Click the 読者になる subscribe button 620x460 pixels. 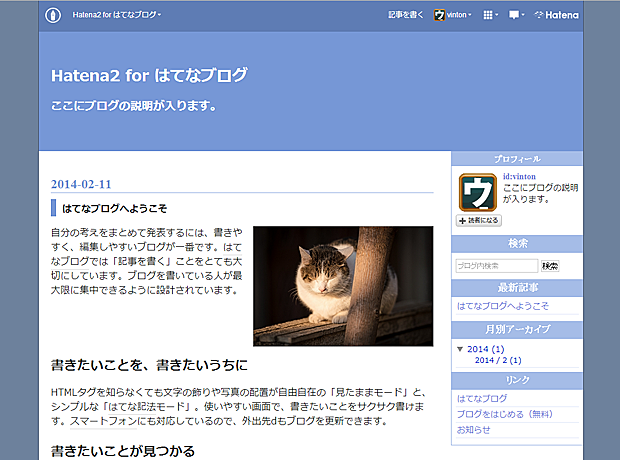[479, 220]
